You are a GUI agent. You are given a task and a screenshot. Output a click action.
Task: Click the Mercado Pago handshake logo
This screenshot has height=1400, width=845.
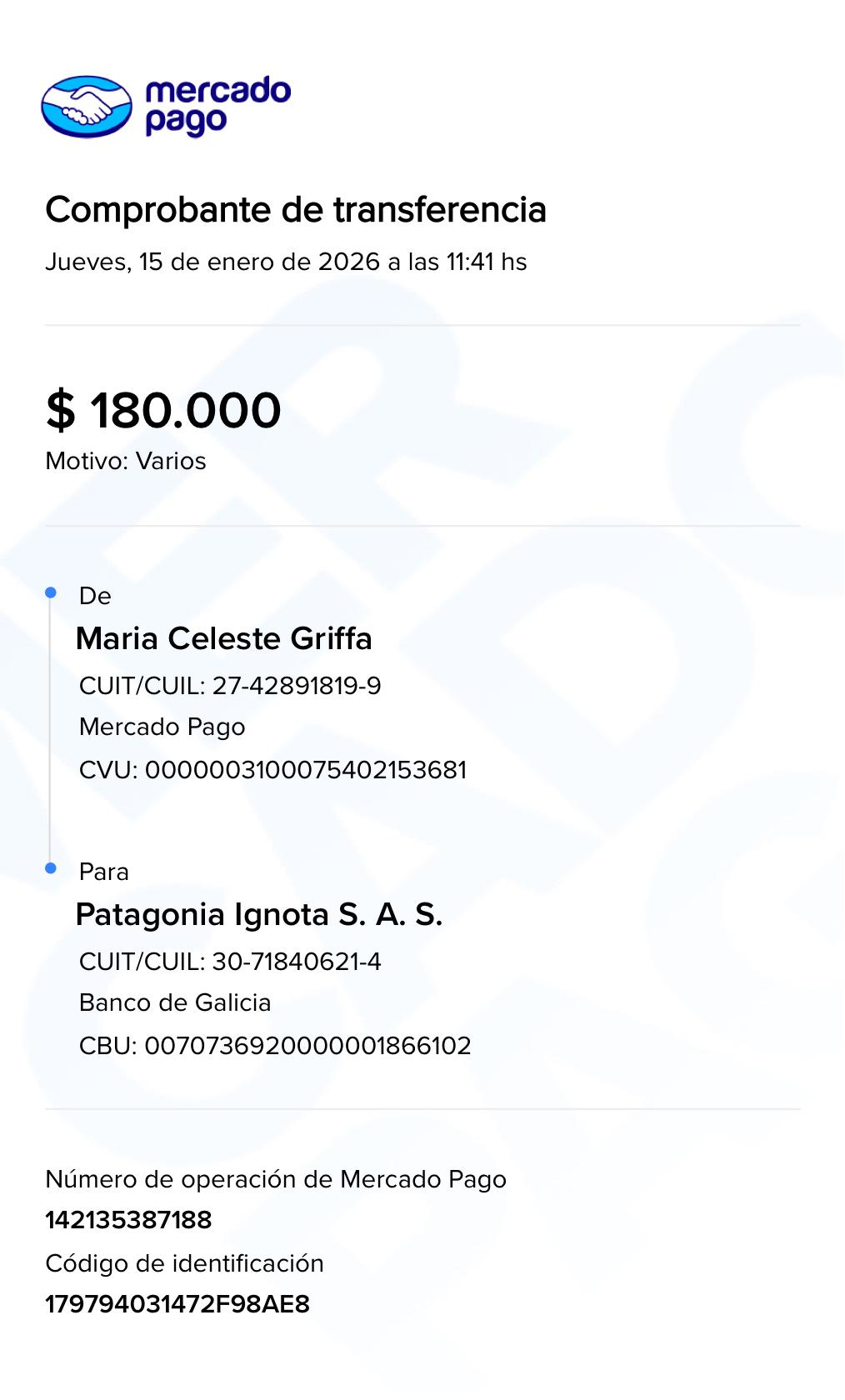click(x=87, y=107)
